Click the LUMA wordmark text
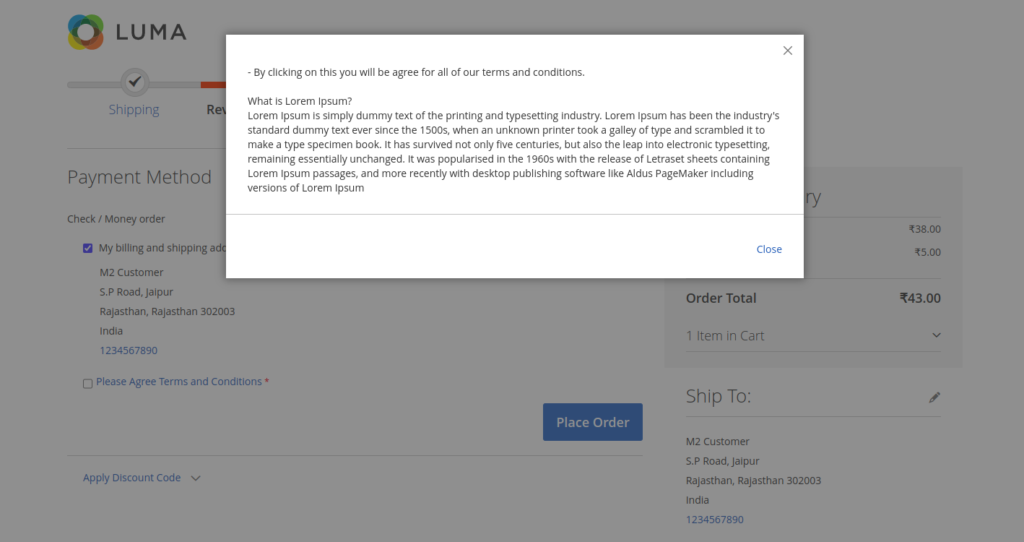Screen dimensions: 1024x542 point(151,32)
